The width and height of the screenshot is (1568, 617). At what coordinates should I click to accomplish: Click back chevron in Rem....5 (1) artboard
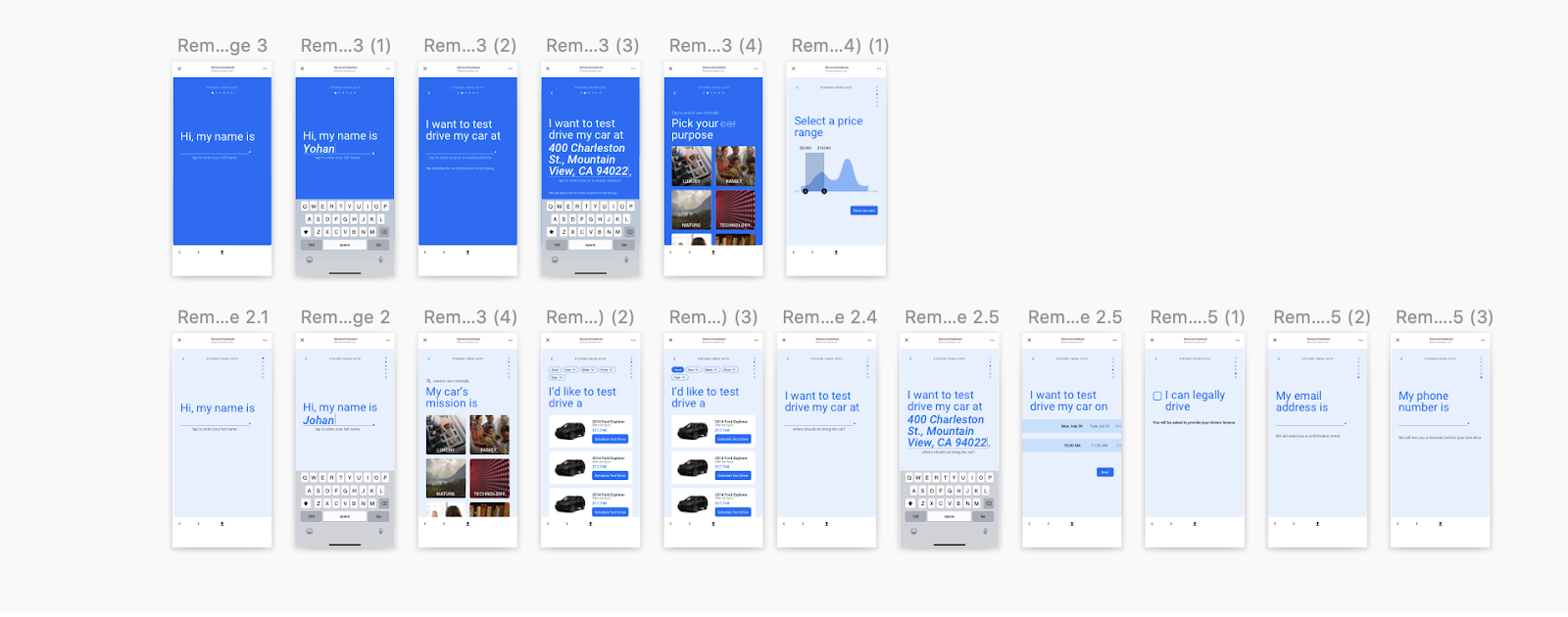tap(1156, 359)
